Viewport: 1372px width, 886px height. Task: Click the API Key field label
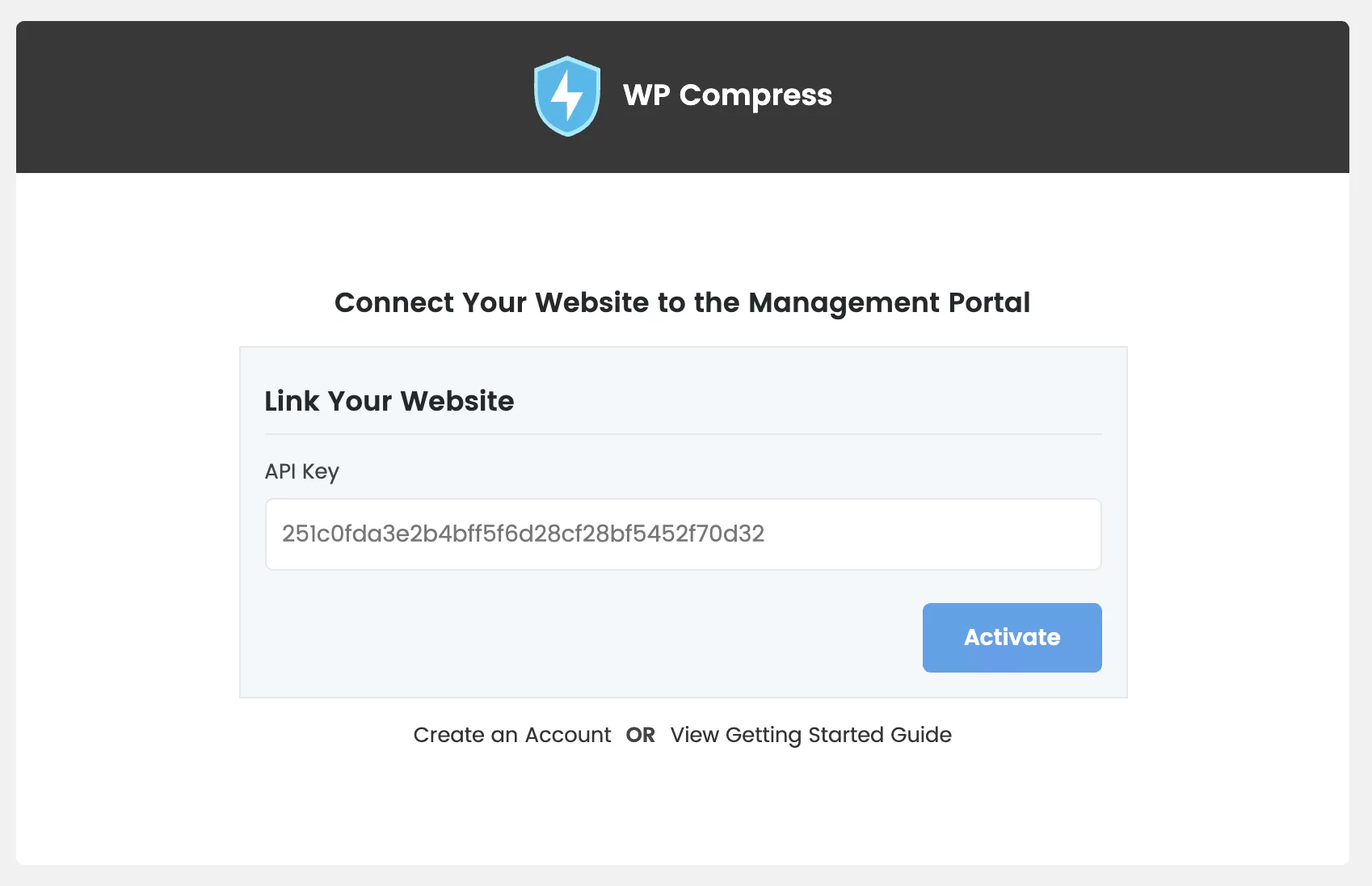coord(302,471)
